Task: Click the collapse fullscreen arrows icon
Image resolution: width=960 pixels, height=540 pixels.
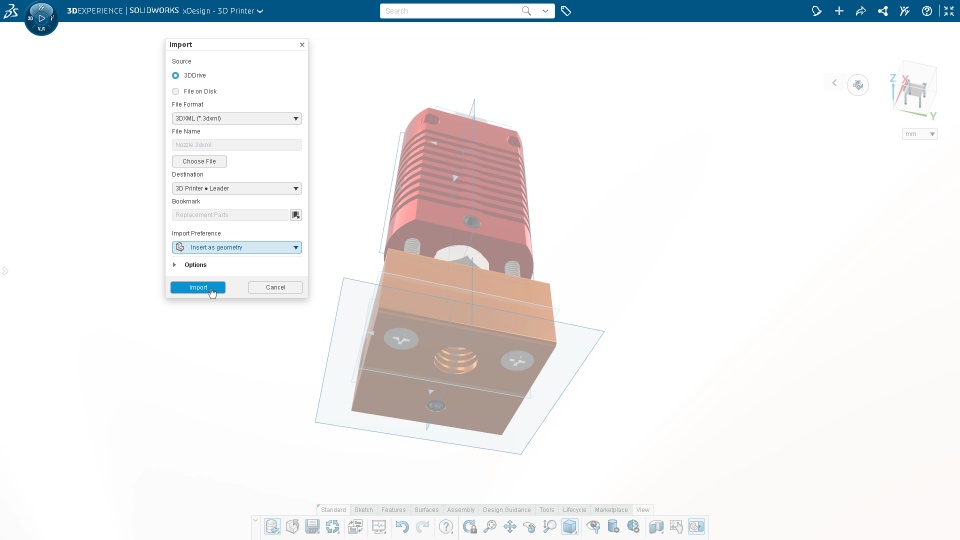Action: click(x=948, y=11)
